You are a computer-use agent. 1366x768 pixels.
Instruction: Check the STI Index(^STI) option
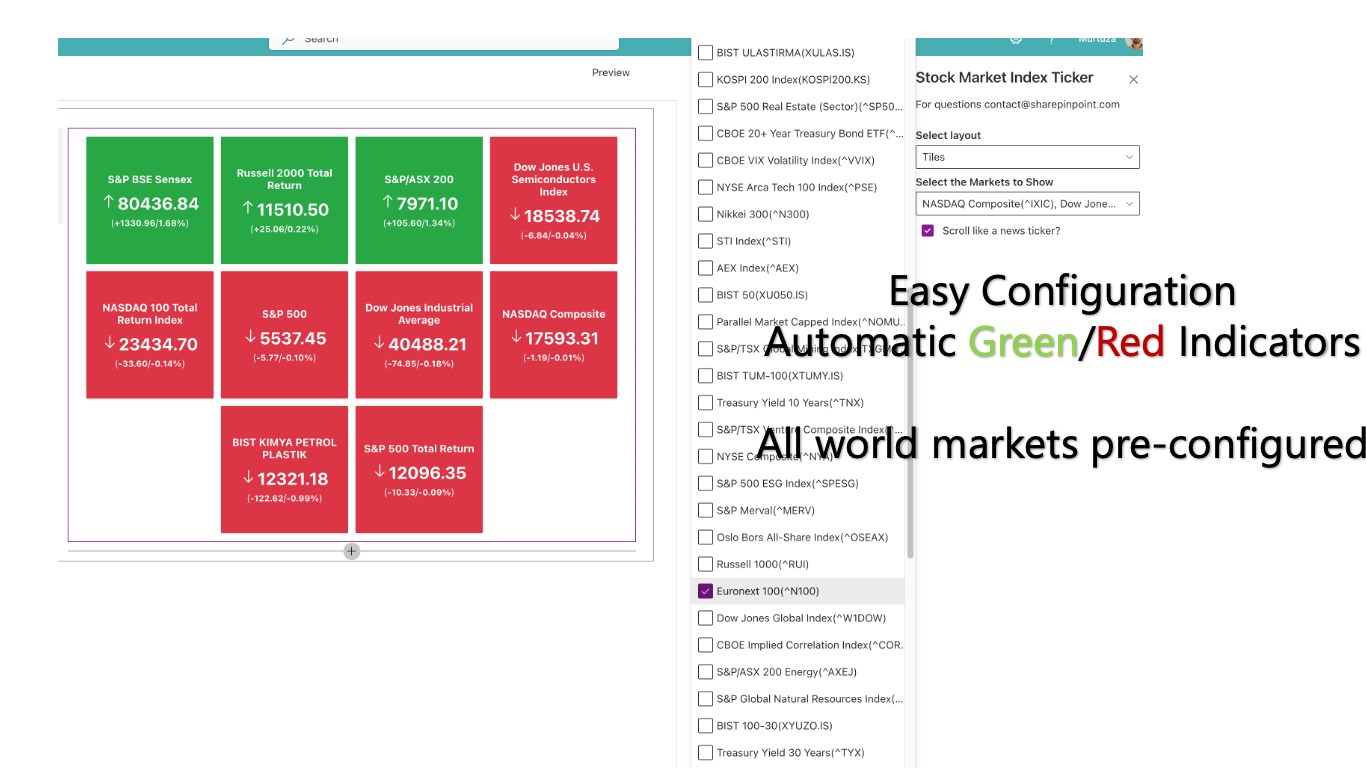(x=706, y=241)
